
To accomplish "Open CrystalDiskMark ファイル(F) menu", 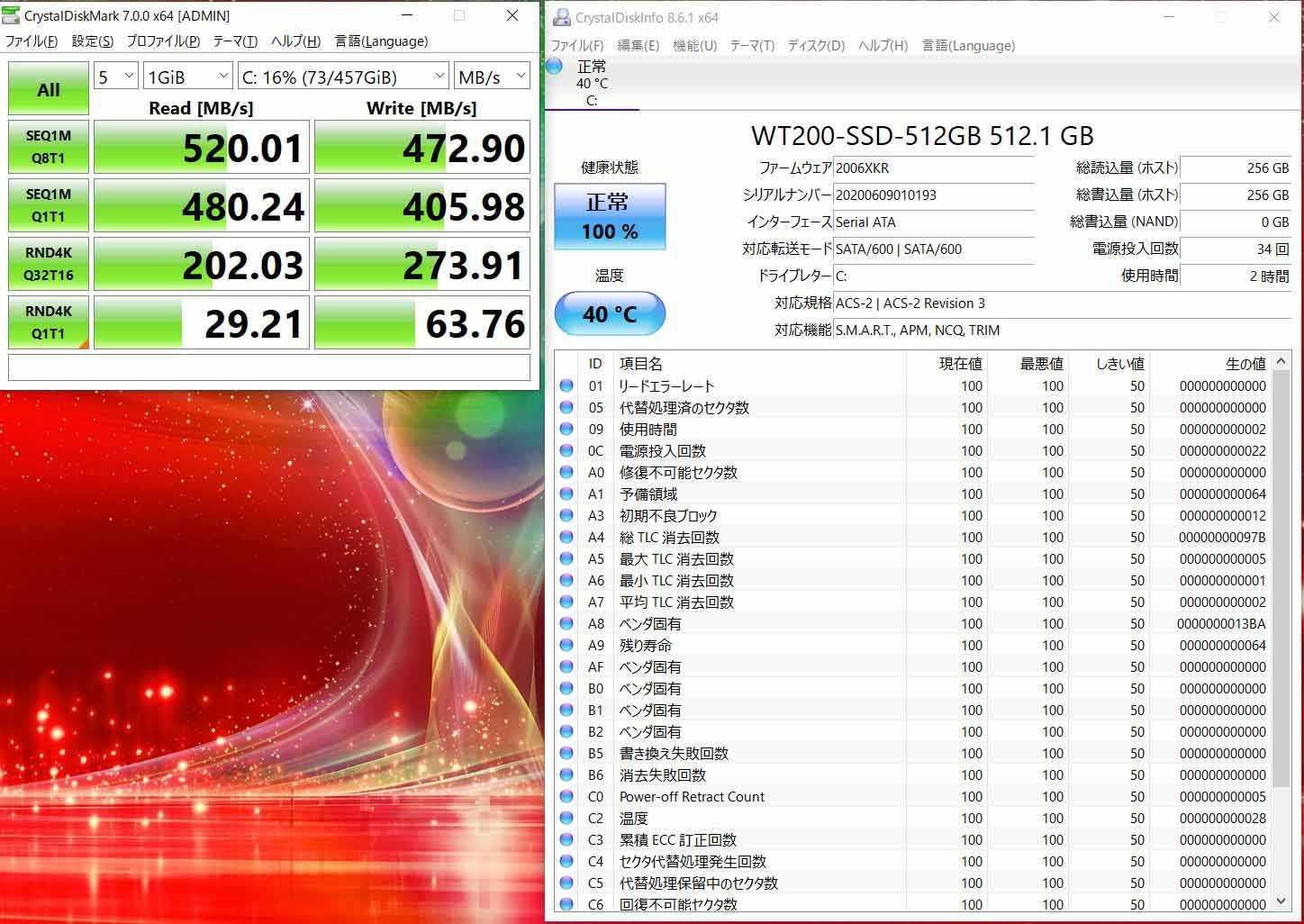I will [32, 41].
